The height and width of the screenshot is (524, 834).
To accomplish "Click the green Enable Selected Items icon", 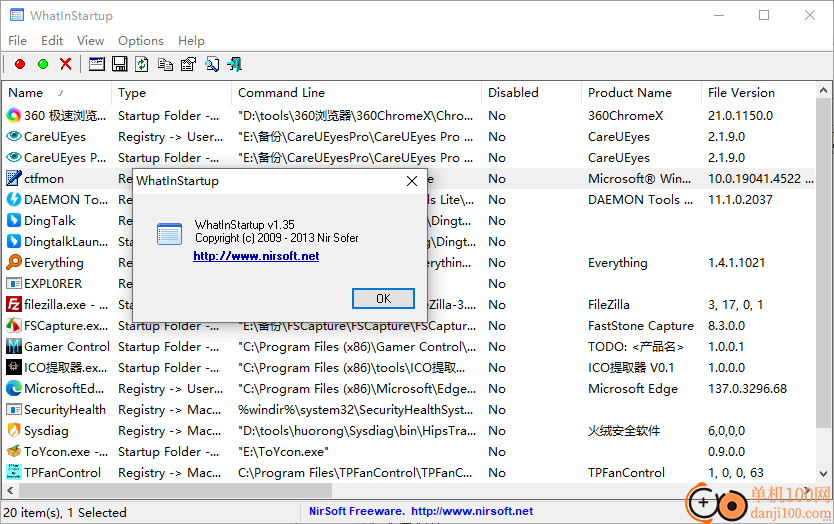I will click(43, 64).
